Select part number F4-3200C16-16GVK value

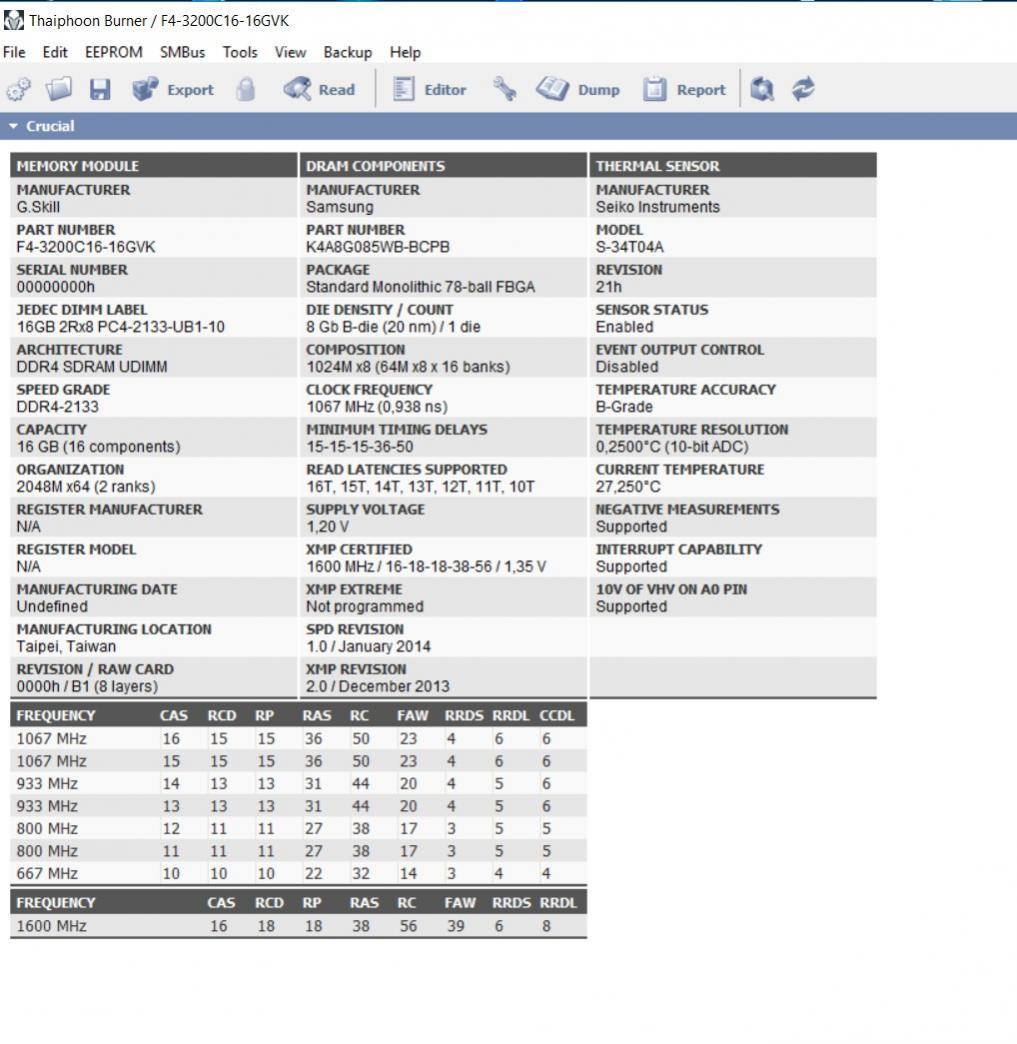pos(86,247)
